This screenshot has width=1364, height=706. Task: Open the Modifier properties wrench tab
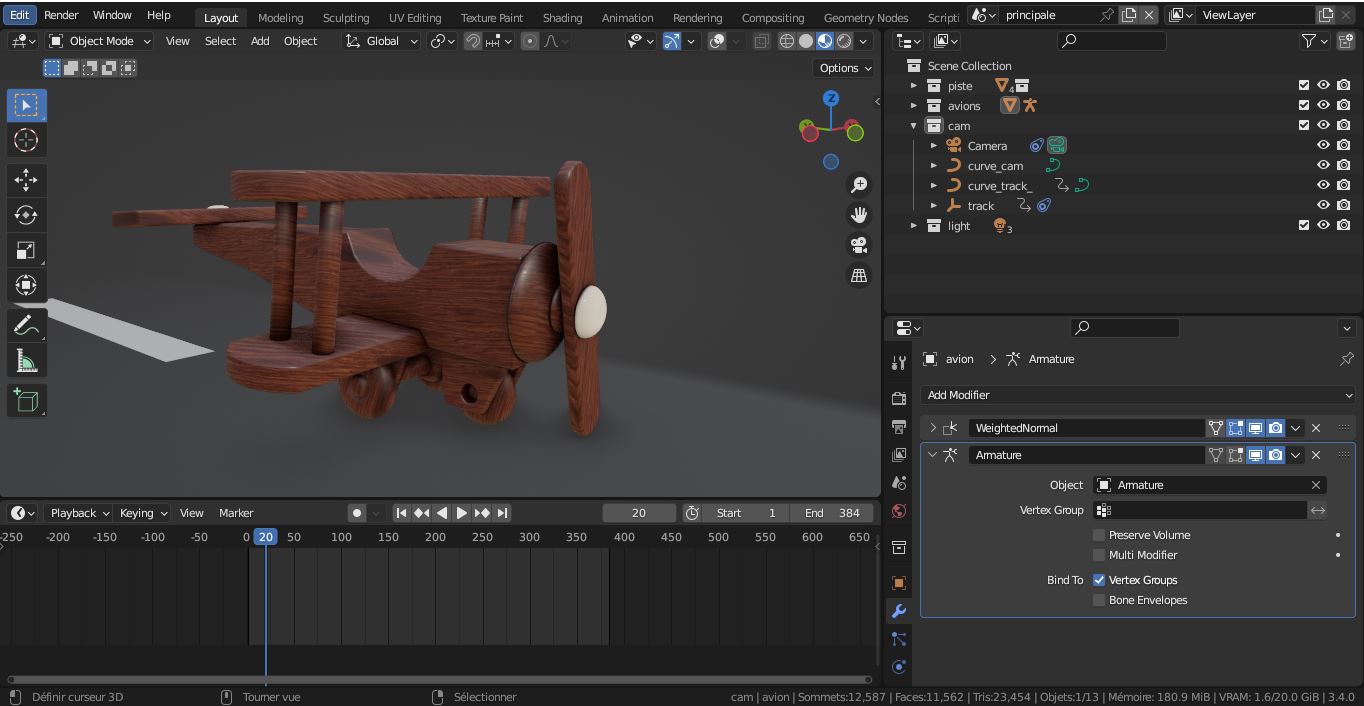pos(898,611)
